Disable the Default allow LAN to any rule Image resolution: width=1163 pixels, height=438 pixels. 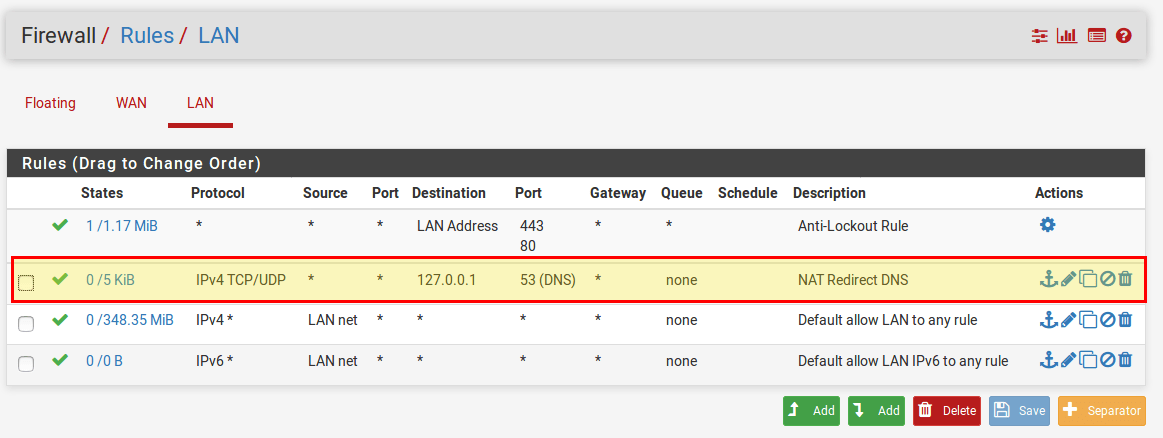[x=1107, y=320]
